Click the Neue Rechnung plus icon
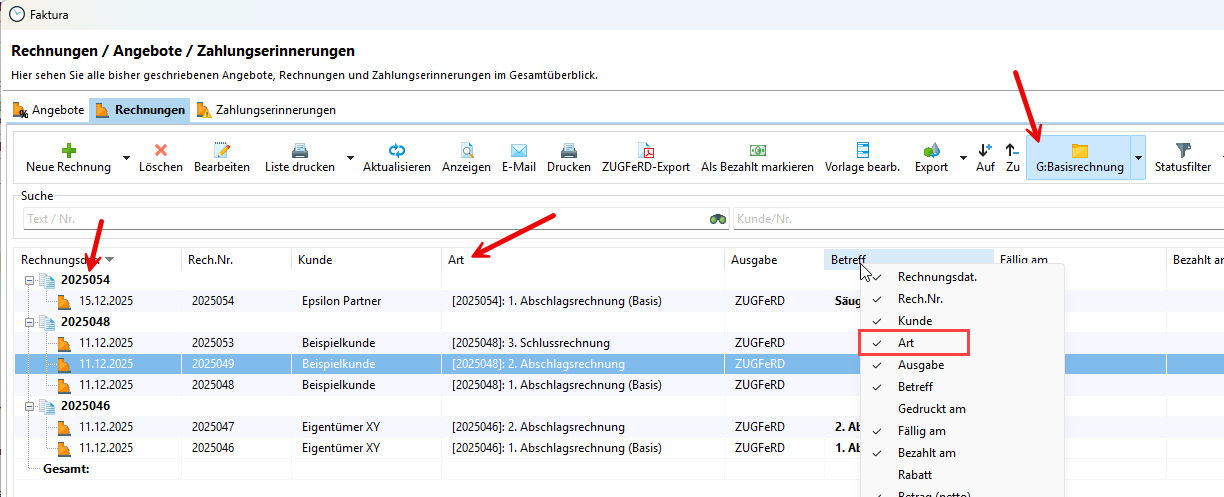 point(68,151)
